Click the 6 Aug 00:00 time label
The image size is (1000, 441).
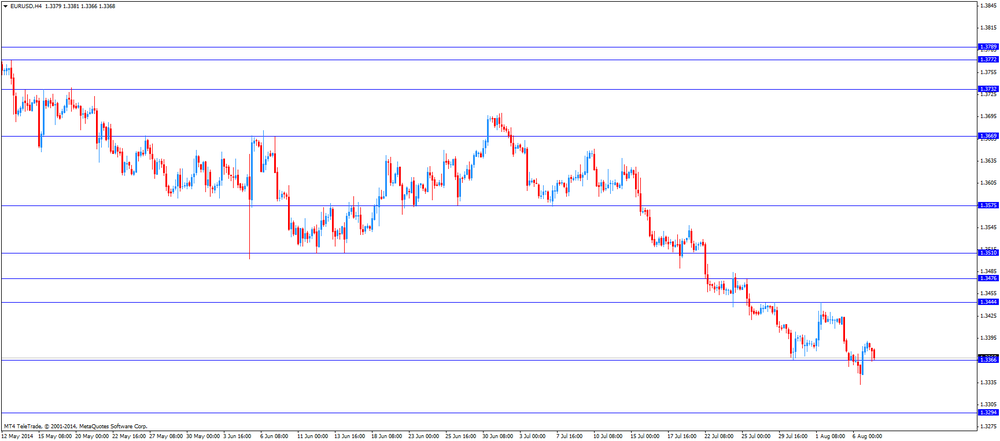(869, 436)
